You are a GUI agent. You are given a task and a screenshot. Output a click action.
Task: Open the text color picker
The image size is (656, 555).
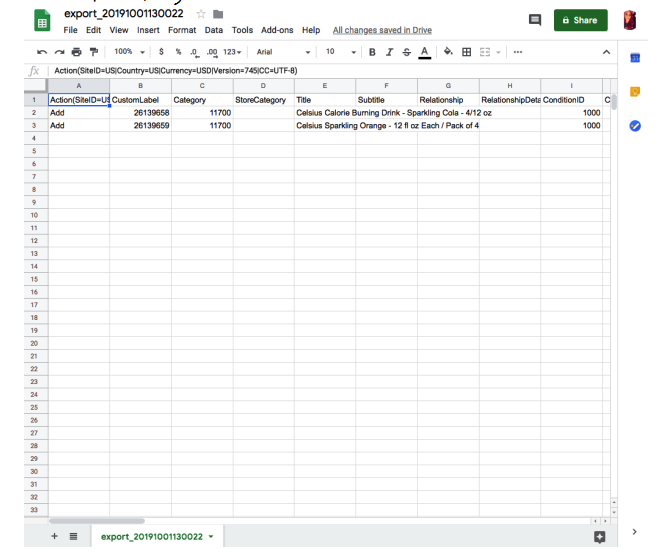point(424,52)
